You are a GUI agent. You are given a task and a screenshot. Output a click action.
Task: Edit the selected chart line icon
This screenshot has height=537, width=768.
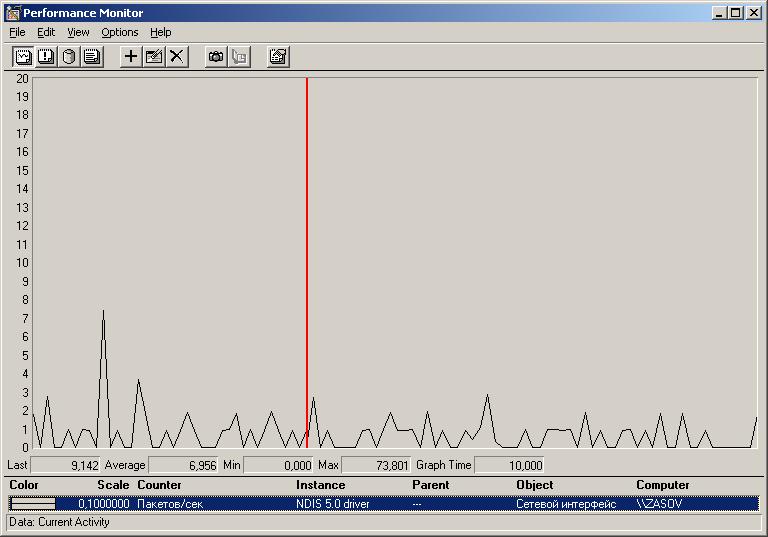click(154, 57)
